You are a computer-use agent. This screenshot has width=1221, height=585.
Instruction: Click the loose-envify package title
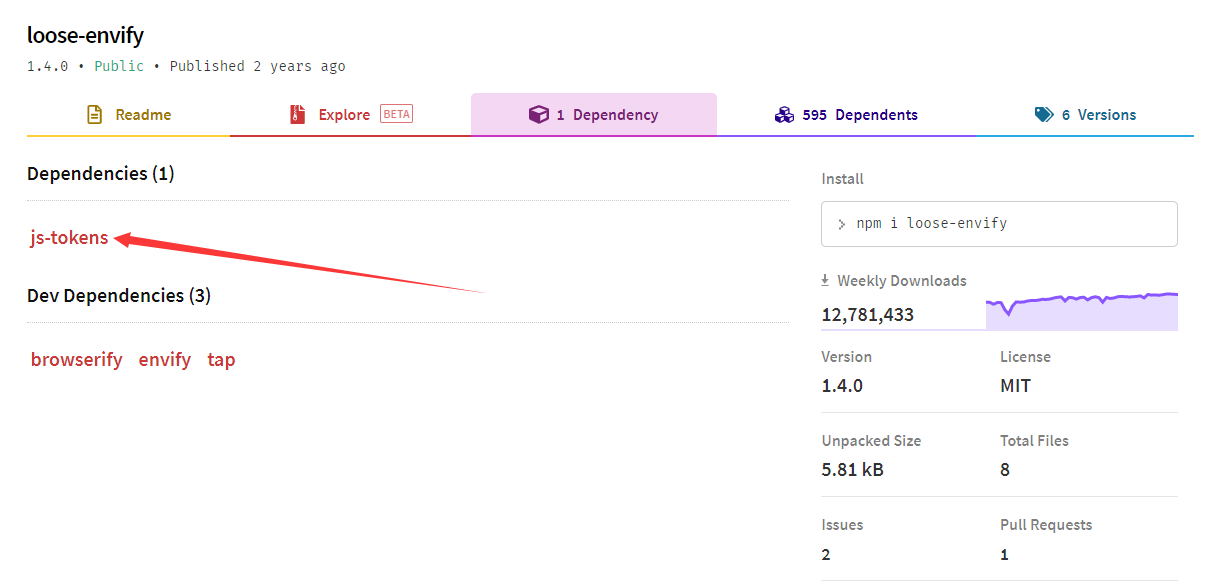coord(86,35)
